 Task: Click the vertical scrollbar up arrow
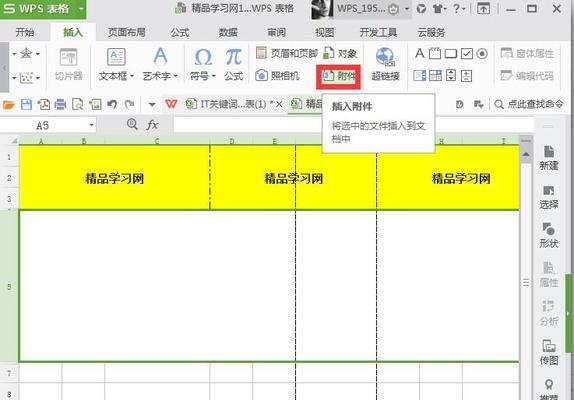click(526, 154)
